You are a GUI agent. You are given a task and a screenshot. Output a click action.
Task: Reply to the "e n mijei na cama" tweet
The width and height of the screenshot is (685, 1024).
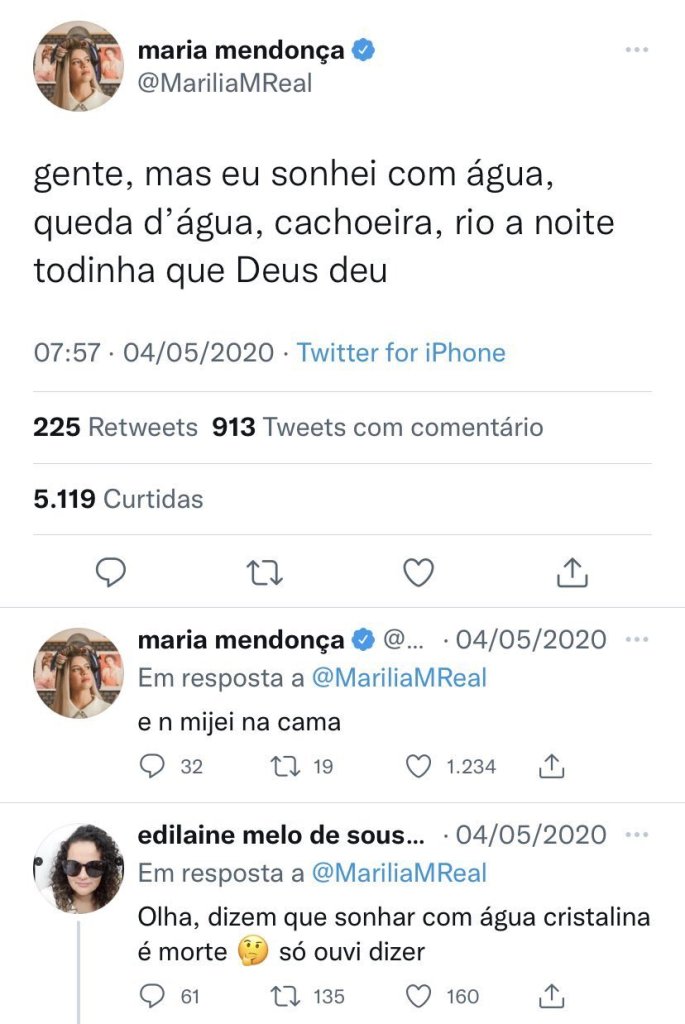153,767
